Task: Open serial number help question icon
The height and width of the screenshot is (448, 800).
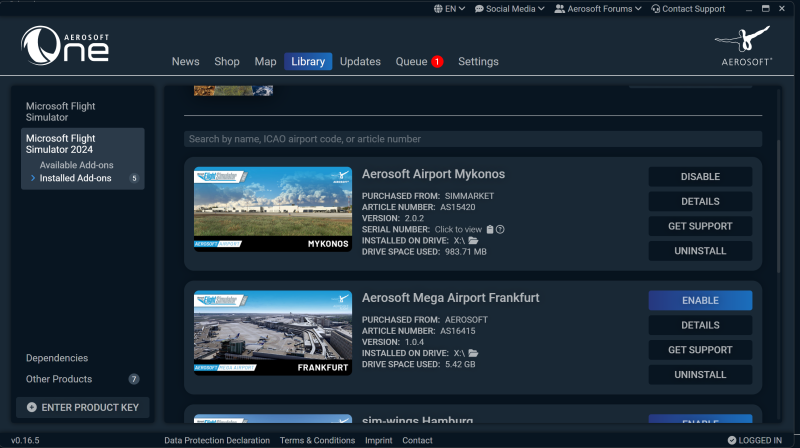Action: [x=500, y=230]
